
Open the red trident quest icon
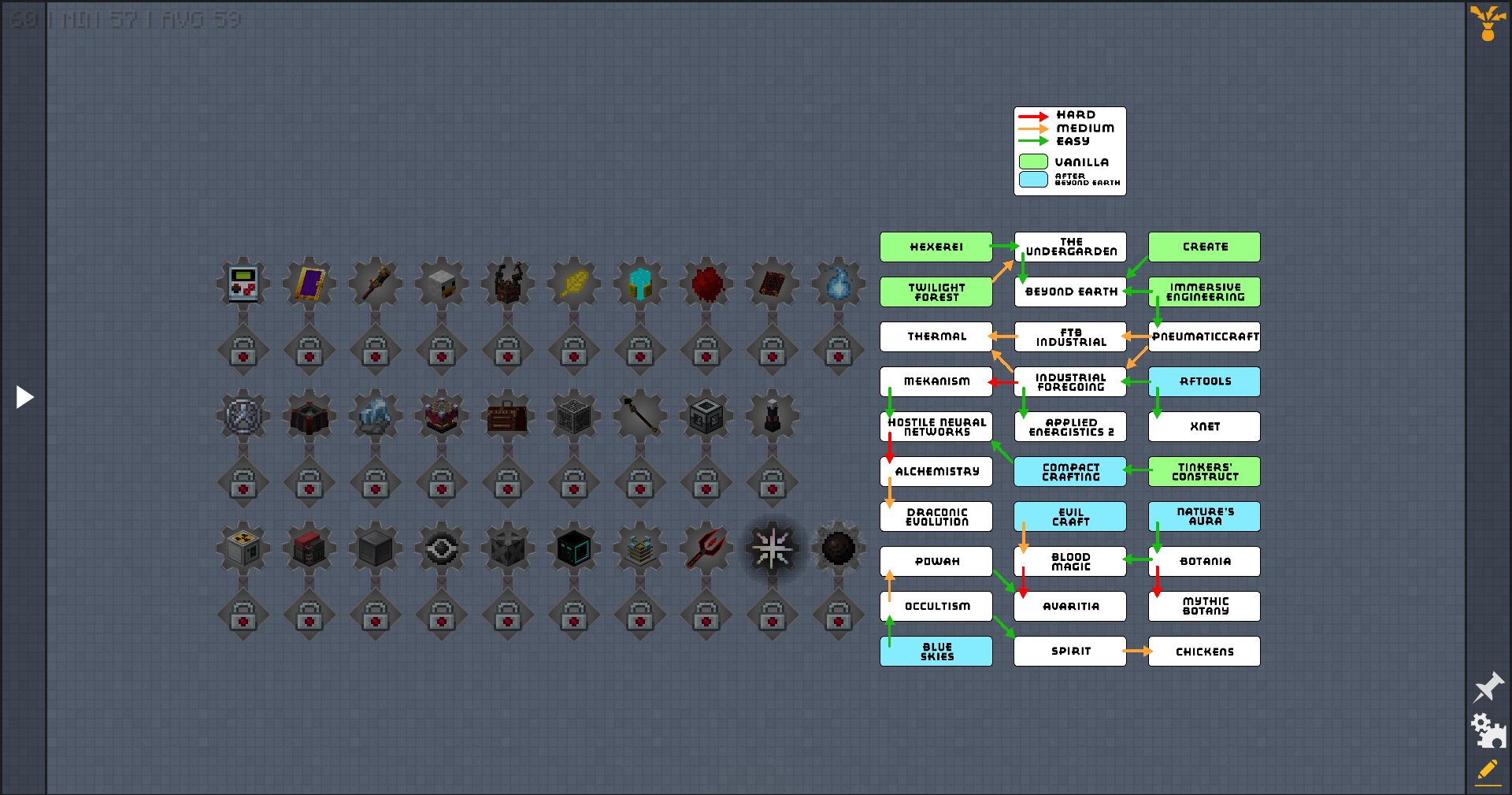(x=706, y=548)
